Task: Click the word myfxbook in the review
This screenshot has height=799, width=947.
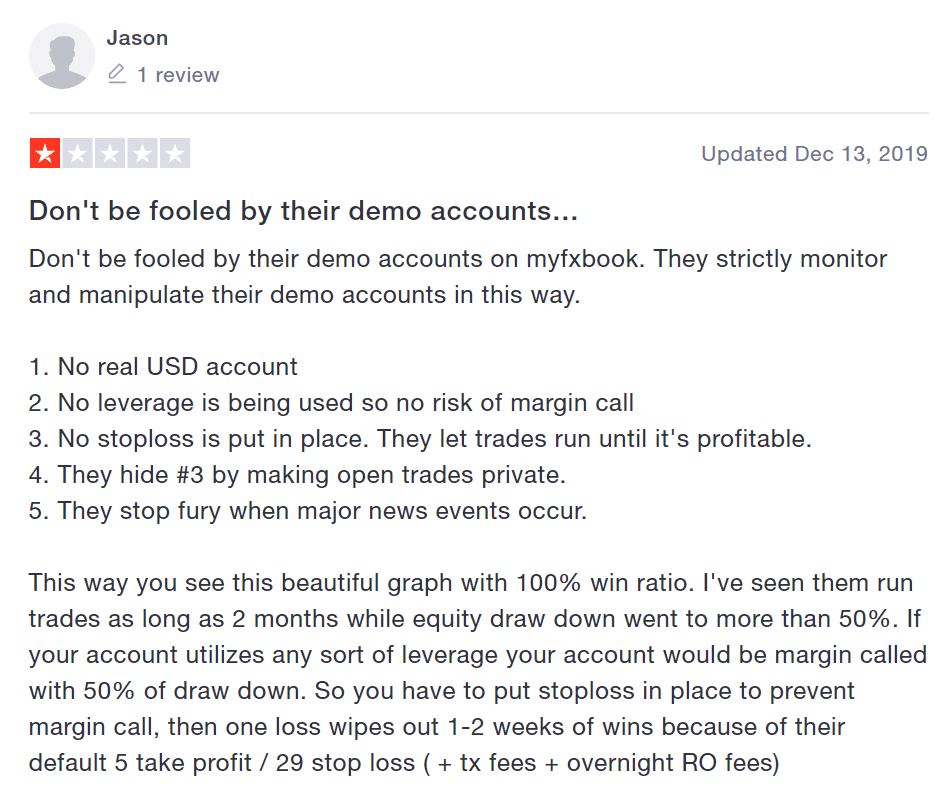Action: tap(582, 258)
